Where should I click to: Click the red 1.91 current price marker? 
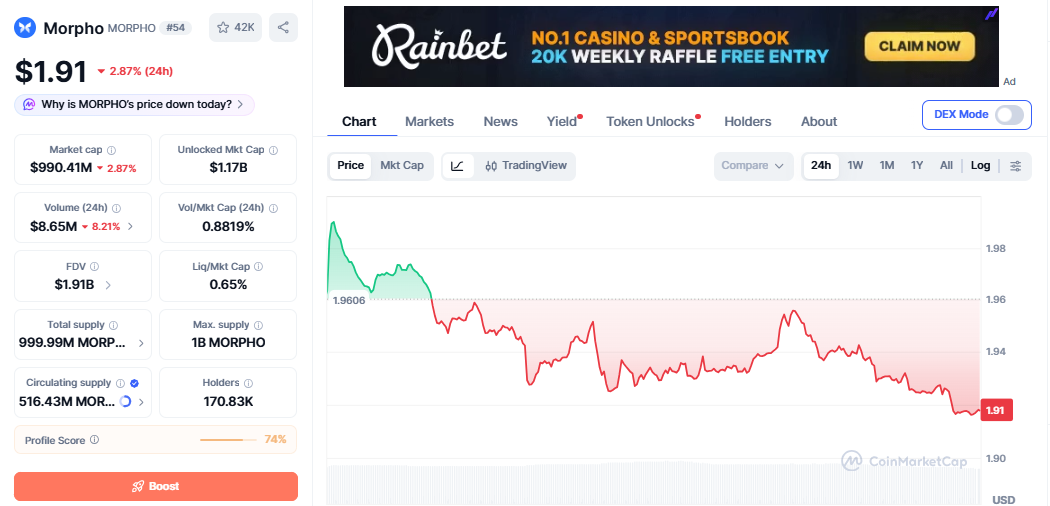tap(996, 410)
